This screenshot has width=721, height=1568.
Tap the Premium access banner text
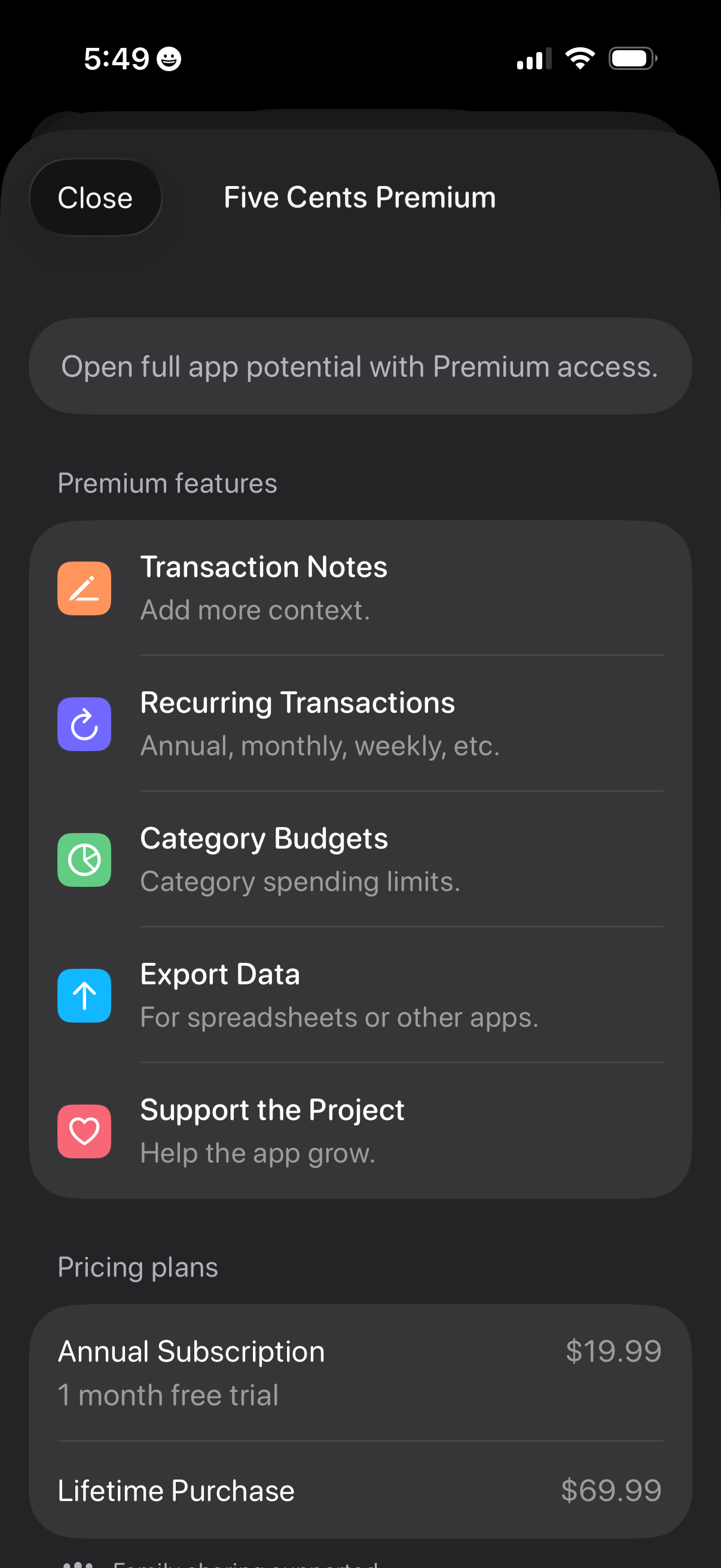coord(359,367)
